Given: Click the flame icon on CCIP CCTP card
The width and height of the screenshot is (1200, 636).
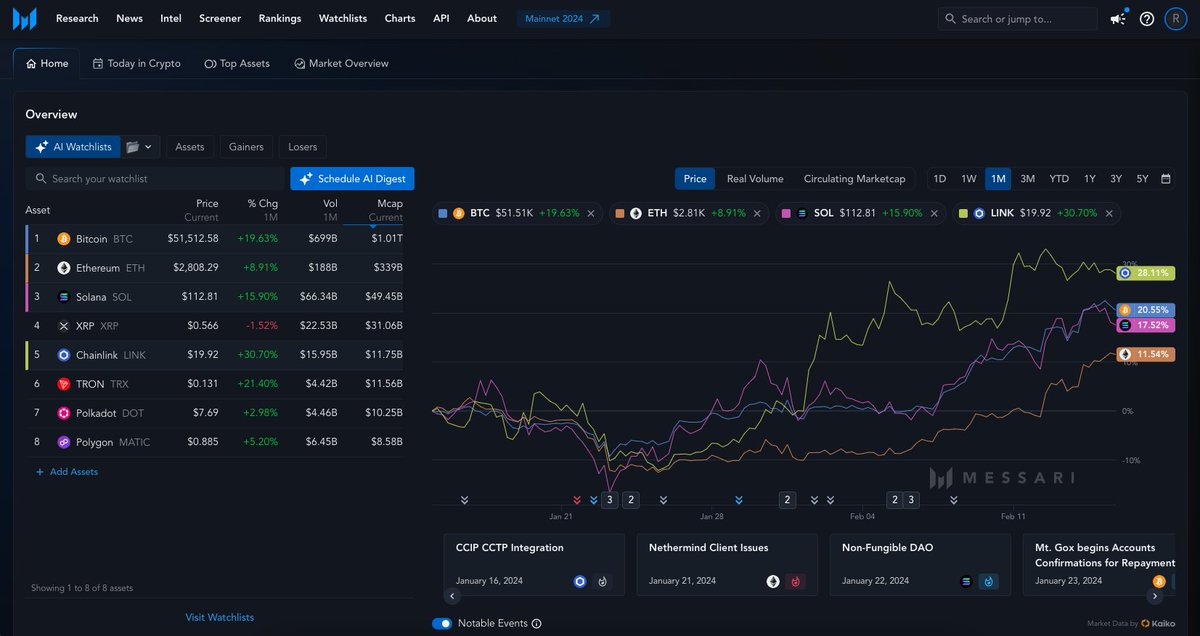Looking at the screenshot, I should [603, 581].
